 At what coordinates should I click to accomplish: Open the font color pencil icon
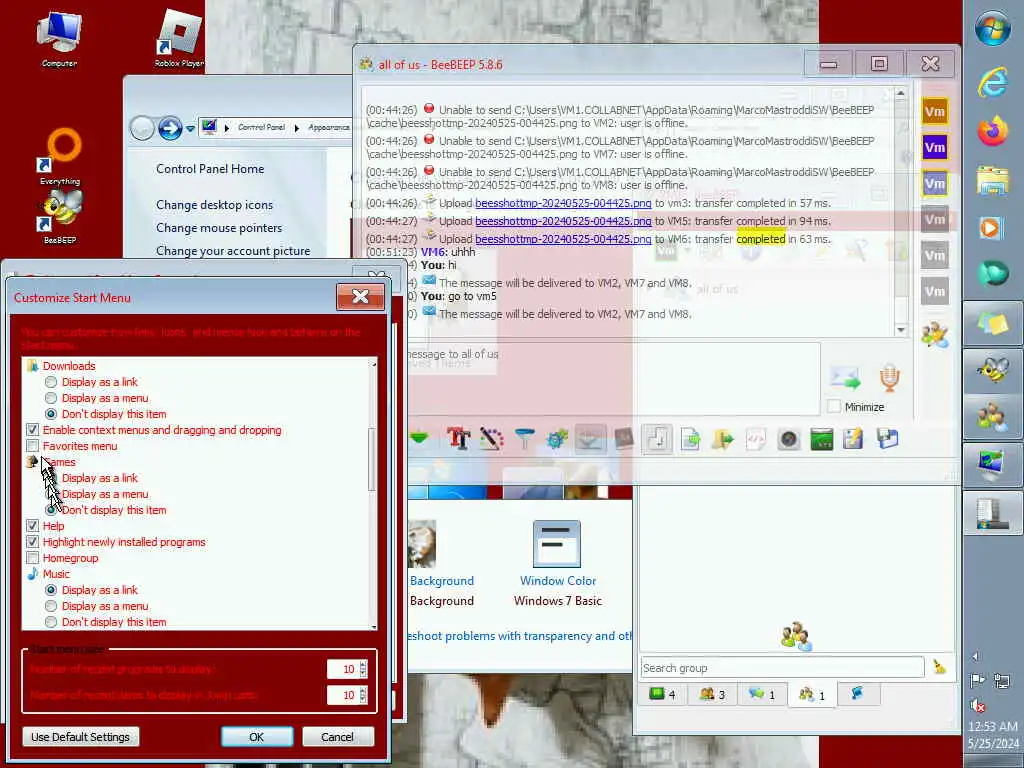tap(491, 439)
